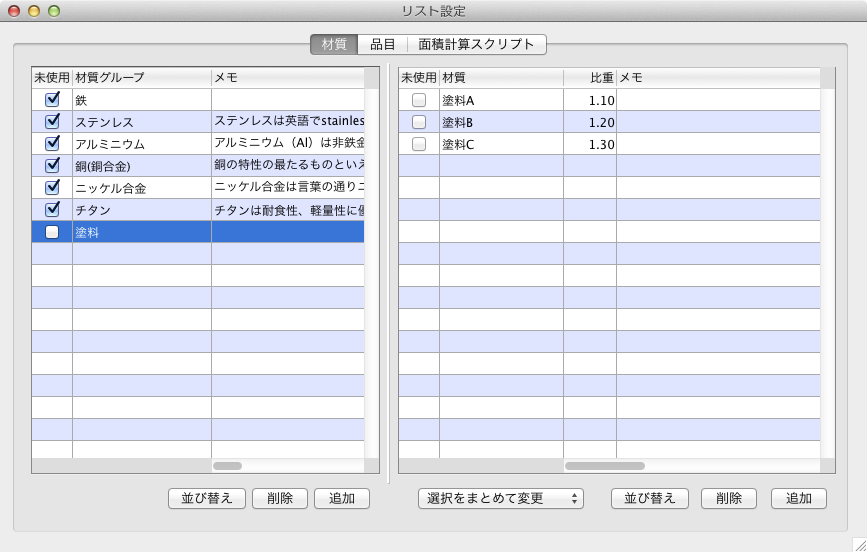Viewport: 867px width, 552px height.
Task: Toggle the 未使用 checkbox for ステンレス
Action: tap(52, 121)
